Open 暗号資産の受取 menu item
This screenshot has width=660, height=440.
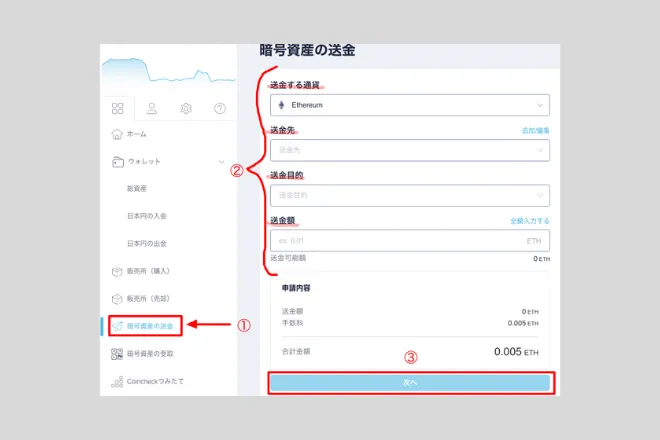click(150, 354)
